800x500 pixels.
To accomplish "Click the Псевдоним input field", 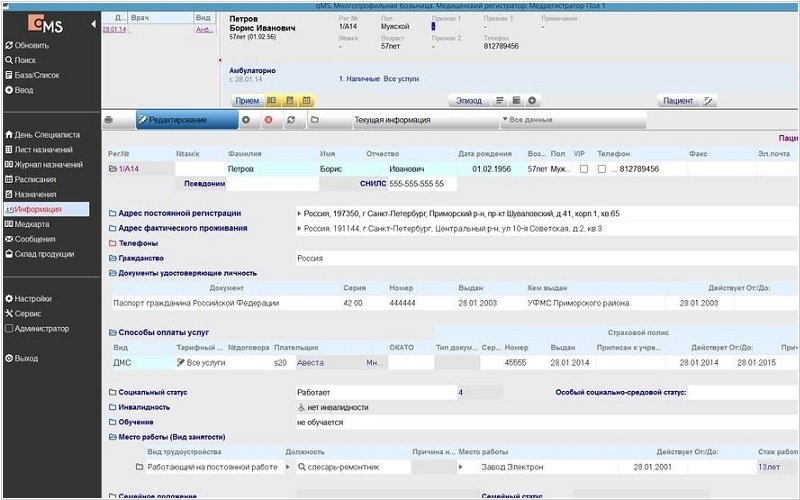I will coord(291,184).
